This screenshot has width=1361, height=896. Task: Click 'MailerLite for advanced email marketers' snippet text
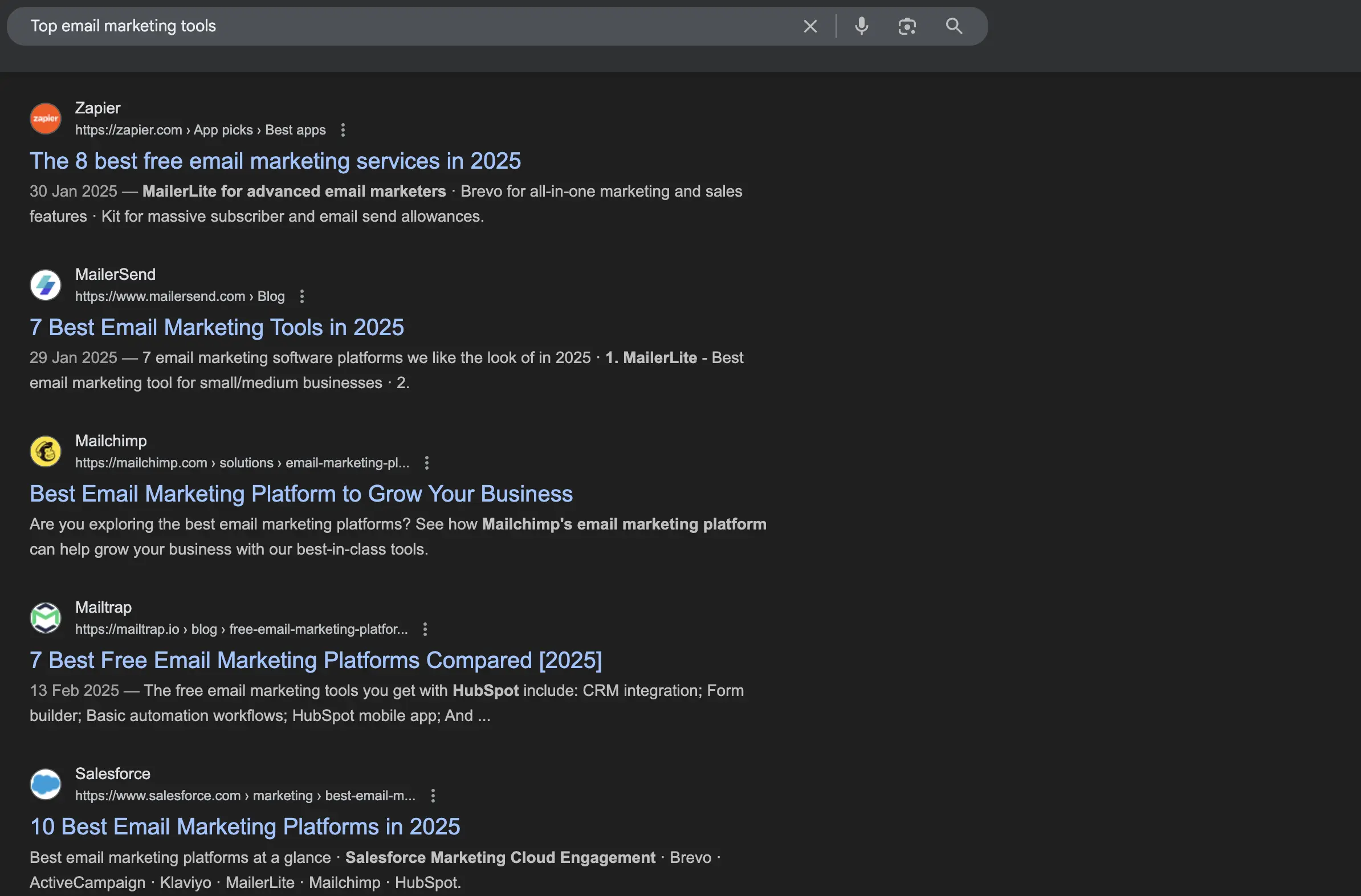pyautogui.click(x=294, y=191)
